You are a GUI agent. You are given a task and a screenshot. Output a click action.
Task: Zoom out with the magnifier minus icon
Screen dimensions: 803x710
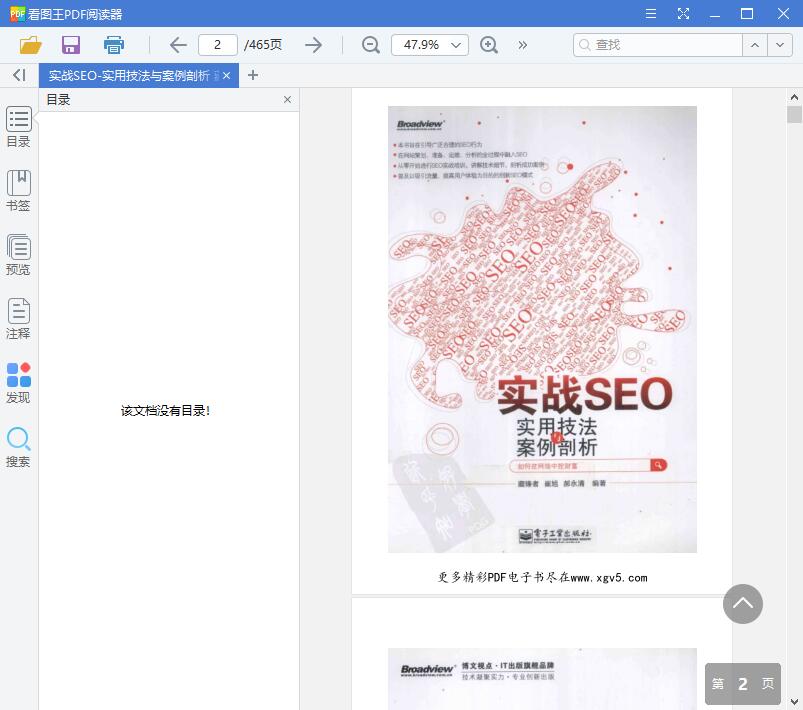[x=369, y=44]
